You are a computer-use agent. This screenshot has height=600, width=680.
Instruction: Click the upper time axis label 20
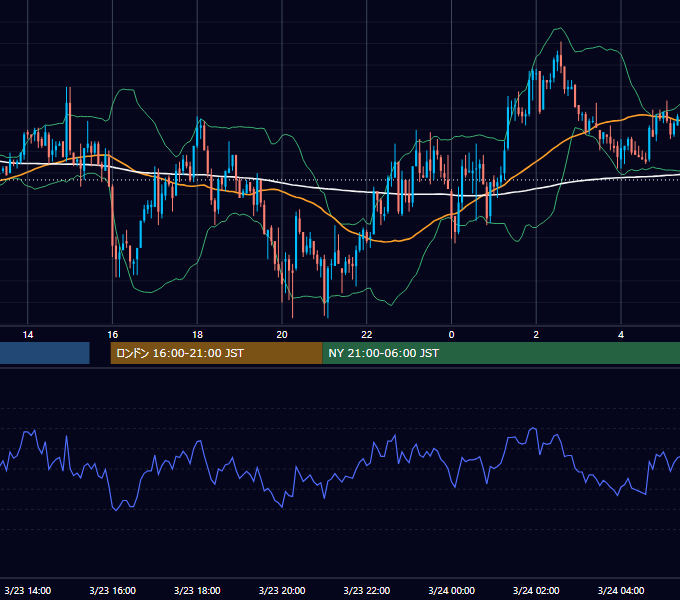282,335
